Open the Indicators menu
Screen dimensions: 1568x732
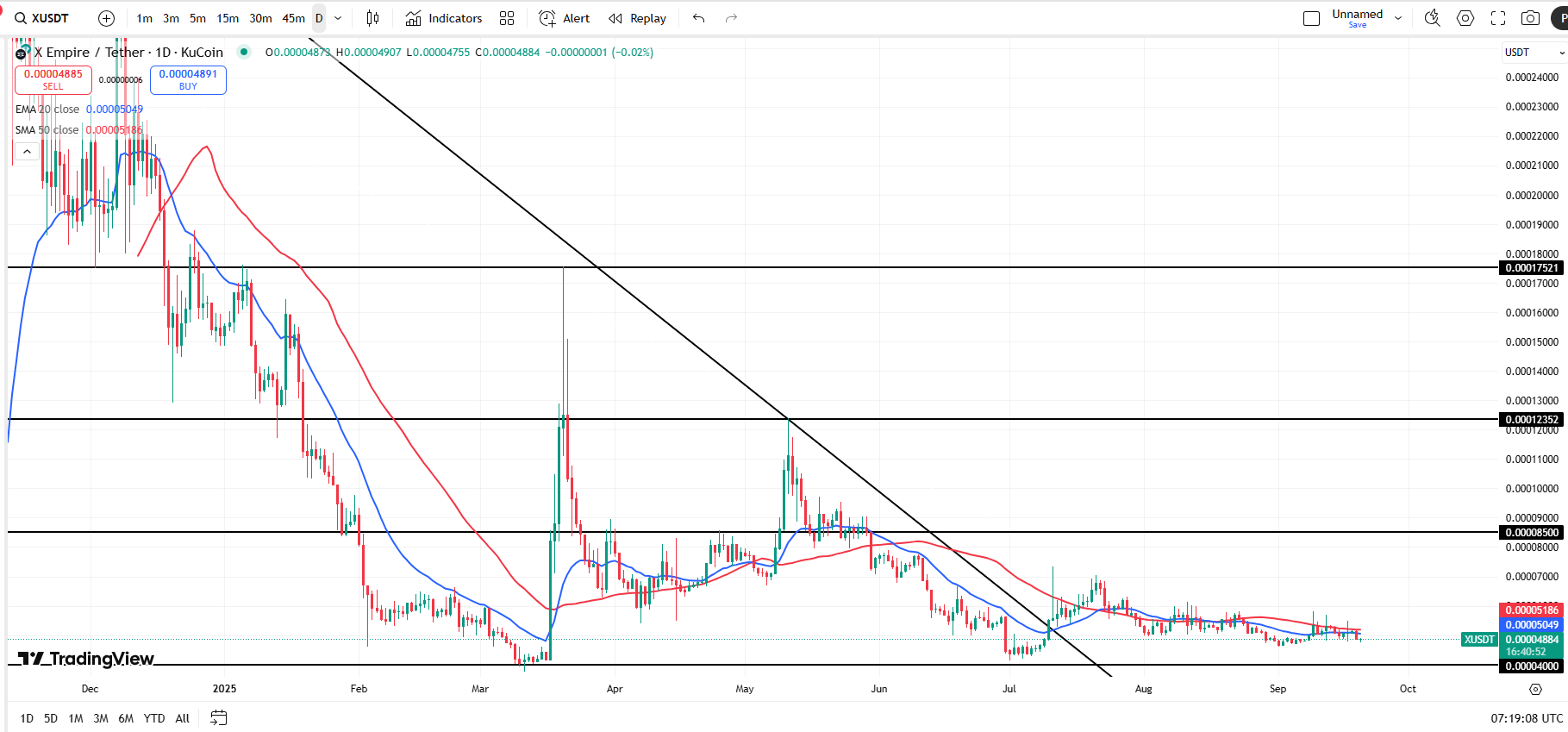click(x=445, y=18)
